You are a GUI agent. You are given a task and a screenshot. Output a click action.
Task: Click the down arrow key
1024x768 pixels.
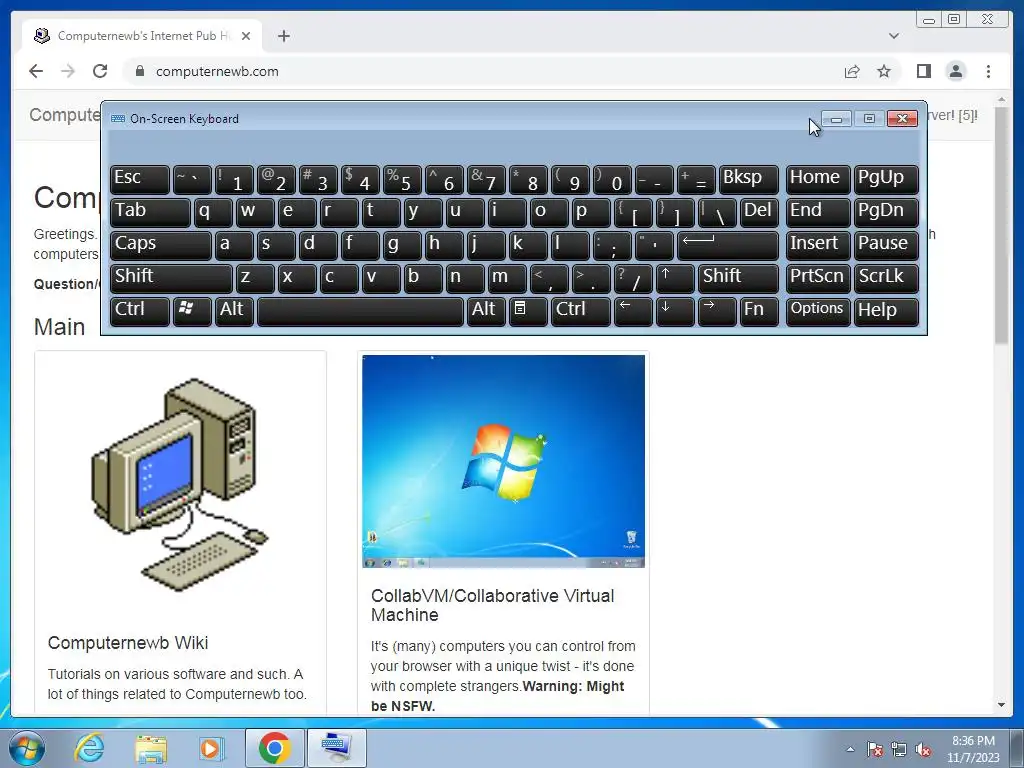[675, 311]
